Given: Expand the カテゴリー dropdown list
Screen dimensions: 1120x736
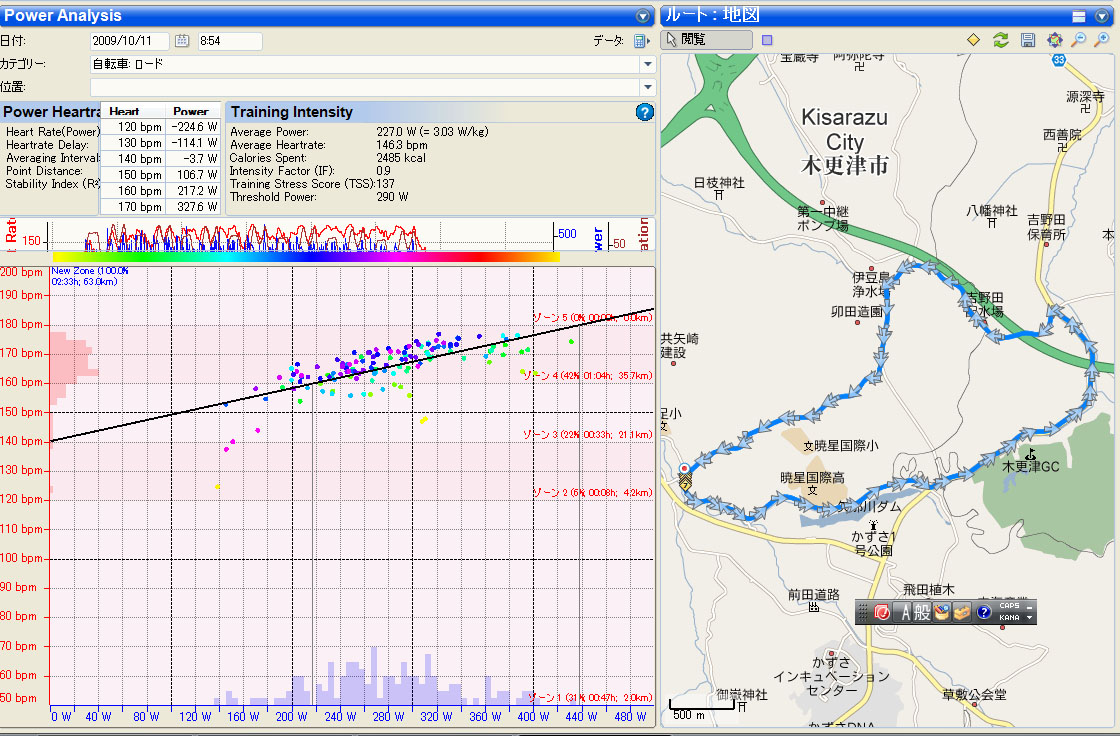Looking at the screenshot, I should [647, 64].
